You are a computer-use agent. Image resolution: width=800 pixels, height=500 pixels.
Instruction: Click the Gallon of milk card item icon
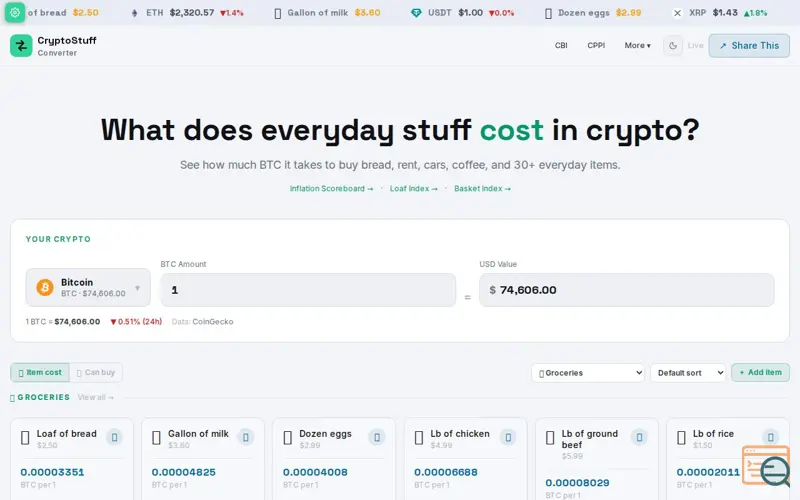point(156,438)
